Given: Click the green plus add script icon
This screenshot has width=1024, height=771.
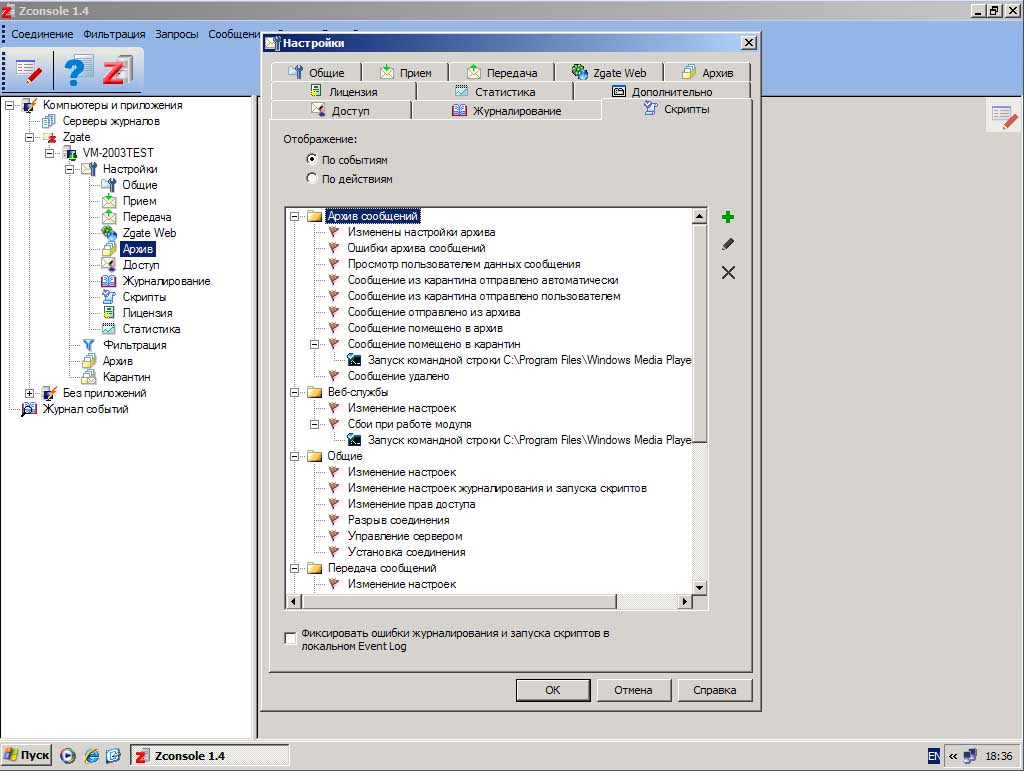Looking at the screenshot, I should (728, 217).
